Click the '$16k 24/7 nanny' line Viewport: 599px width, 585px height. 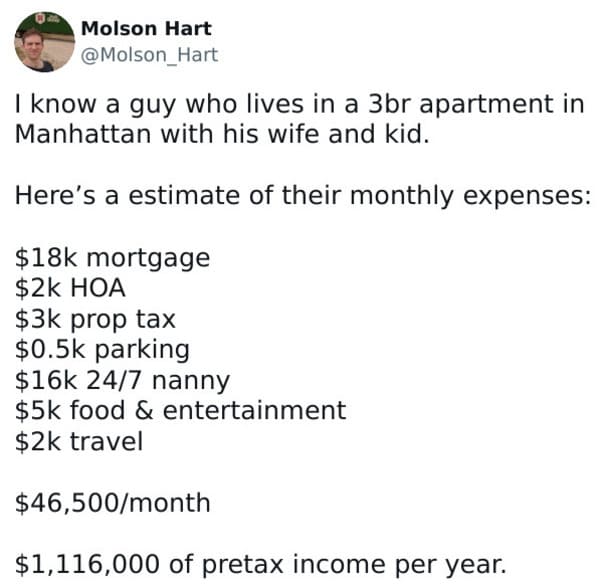[x=122, y=381]
